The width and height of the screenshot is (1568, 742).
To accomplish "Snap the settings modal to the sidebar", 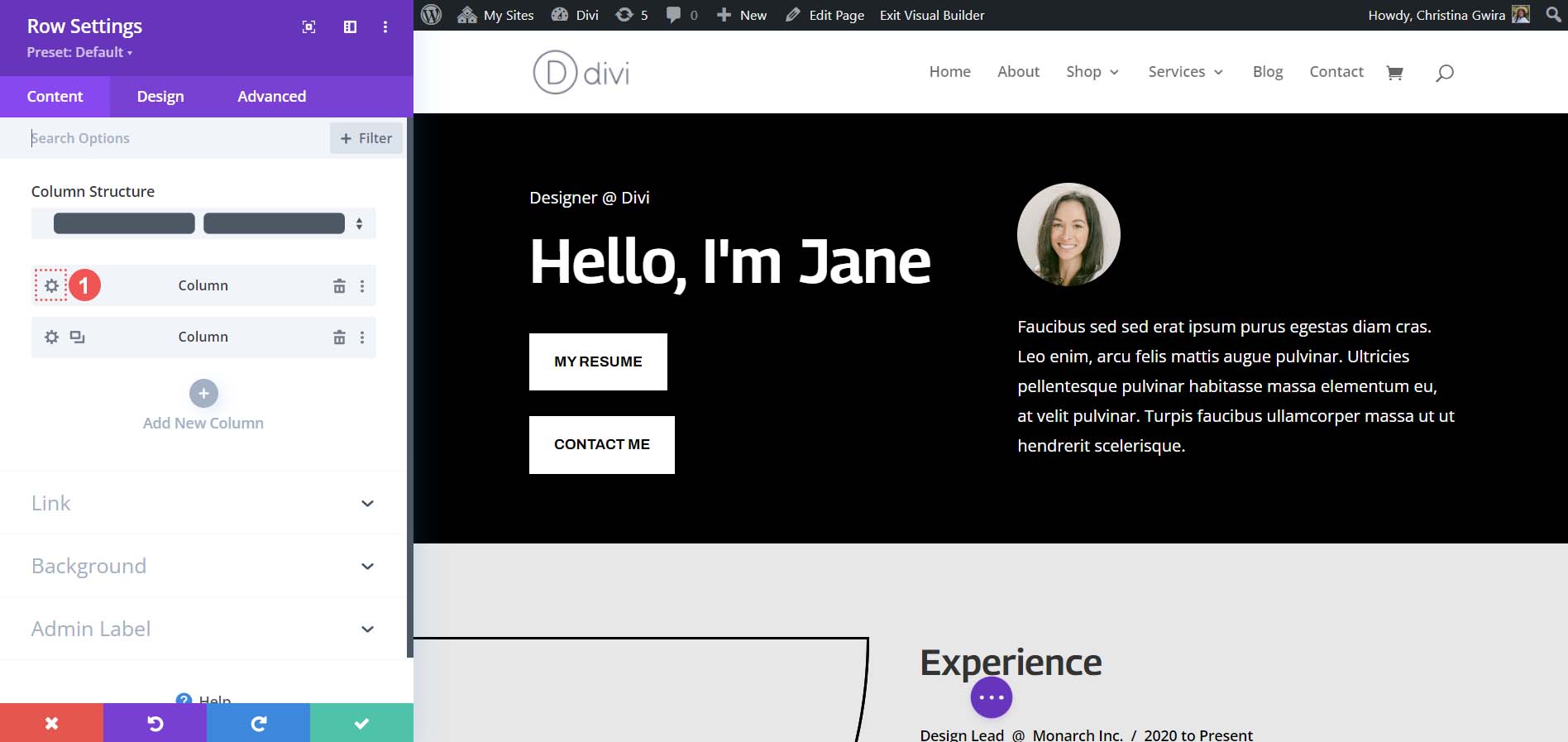I will click(350, 27).
